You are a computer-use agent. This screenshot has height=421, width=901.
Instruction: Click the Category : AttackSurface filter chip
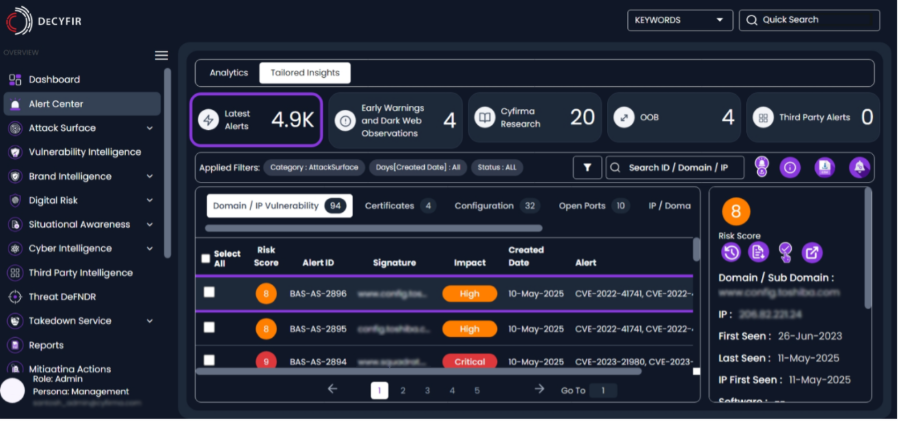pyautogui.click(x=314, y=168)
